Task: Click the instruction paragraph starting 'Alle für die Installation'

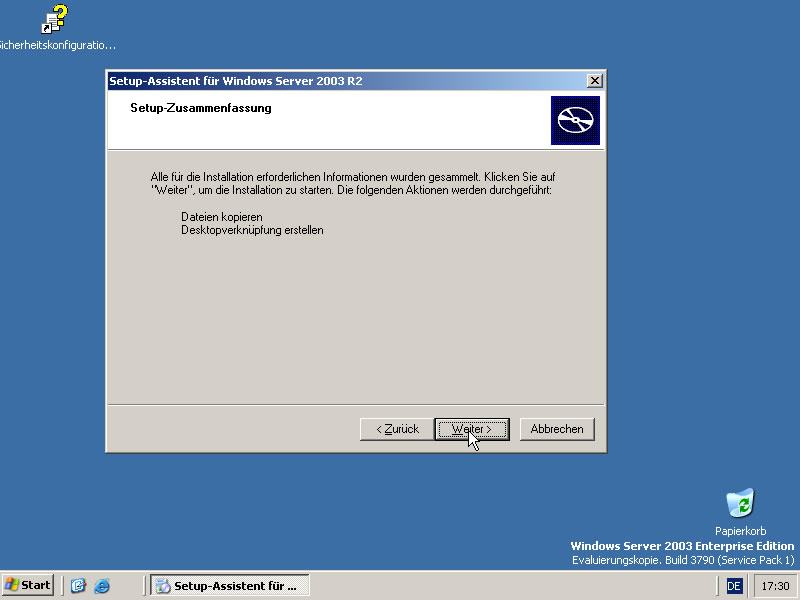Action: (350, 182)
